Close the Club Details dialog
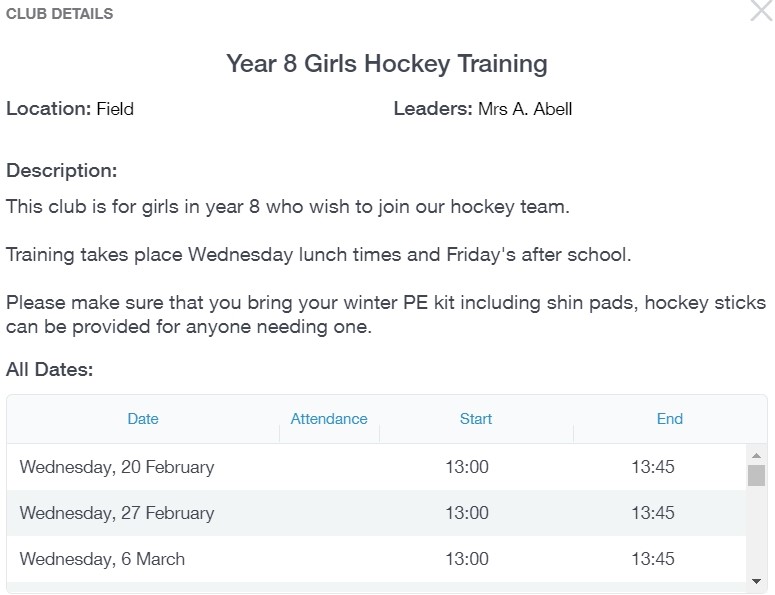This screenshot has height=595, width=775. coord(761,12)
